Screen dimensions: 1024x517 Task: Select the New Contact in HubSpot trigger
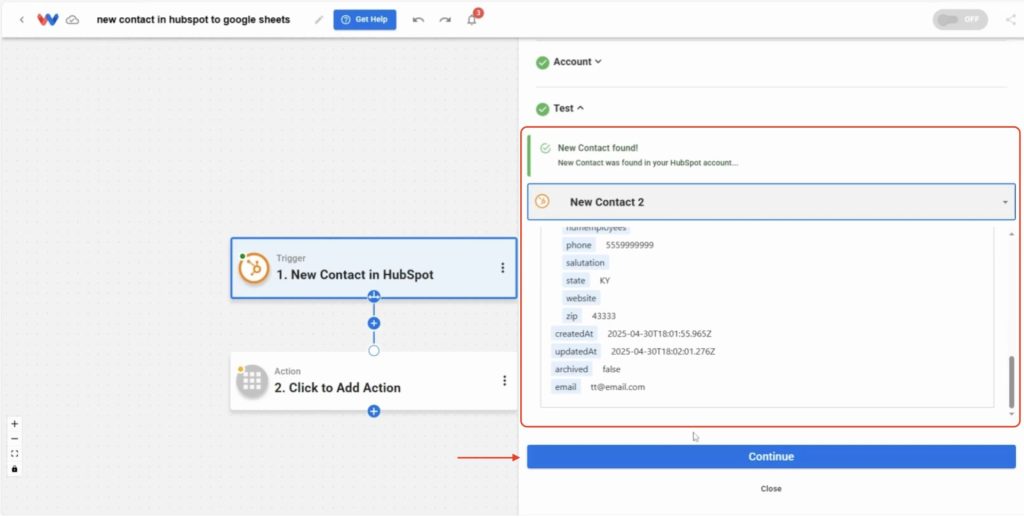point(374,268)
